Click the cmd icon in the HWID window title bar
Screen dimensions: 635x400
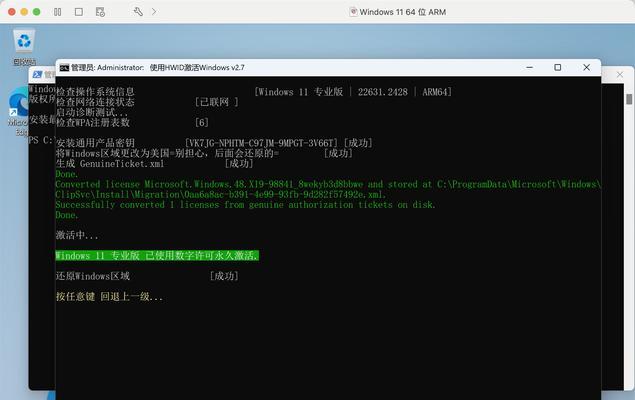(64, 68)
